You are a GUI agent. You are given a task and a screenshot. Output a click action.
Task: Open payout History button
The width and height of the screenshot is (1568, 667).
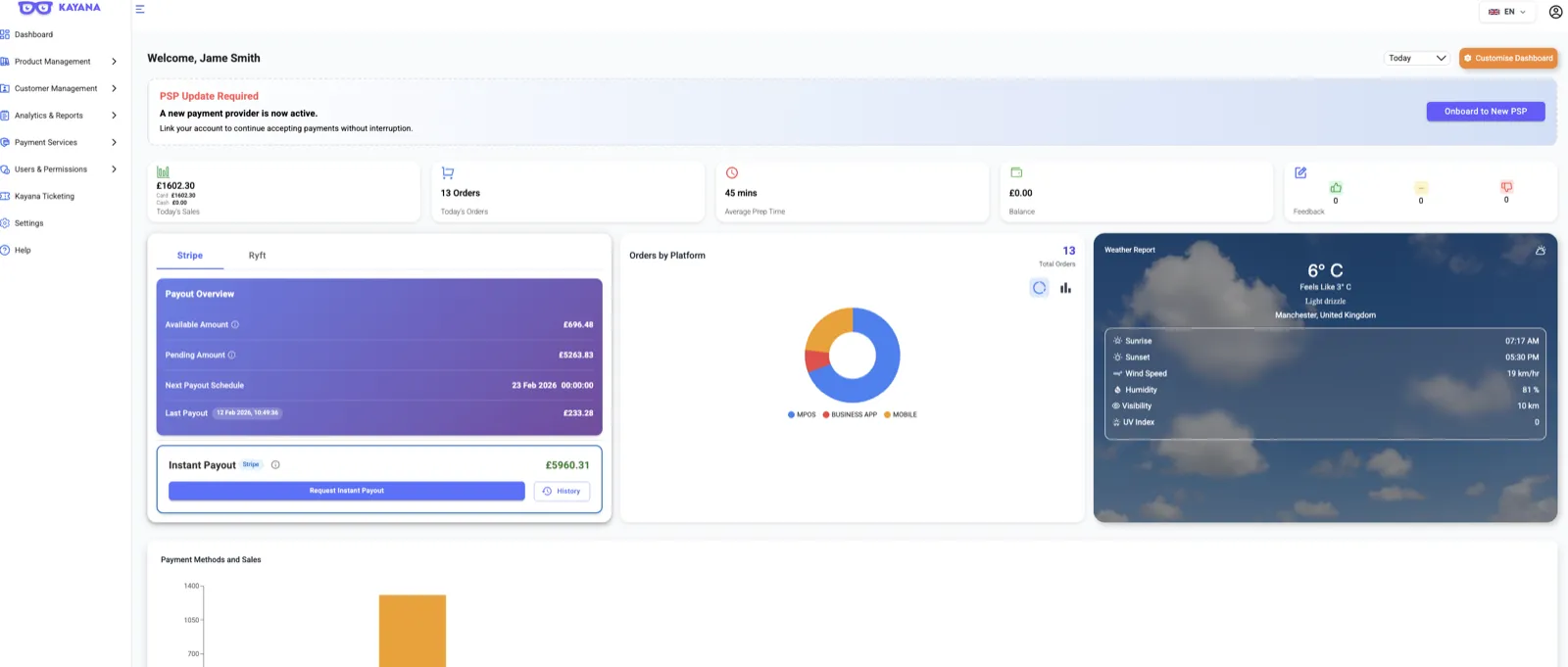click(562, 491)
